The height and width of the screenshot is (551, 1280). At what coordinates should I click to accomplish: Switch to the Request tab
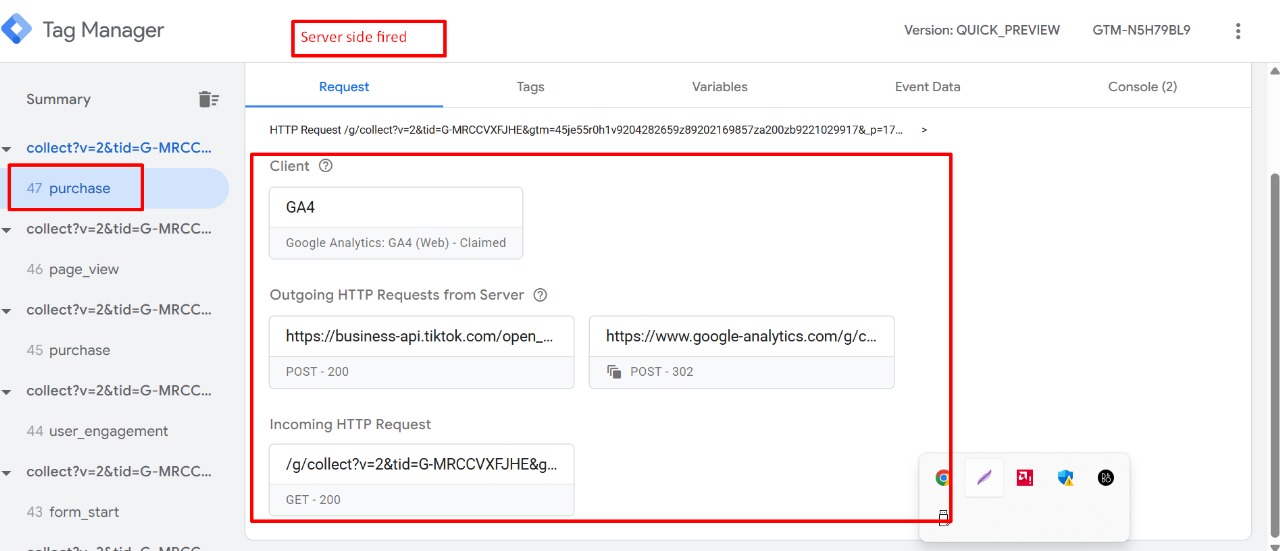coord(344,87)
